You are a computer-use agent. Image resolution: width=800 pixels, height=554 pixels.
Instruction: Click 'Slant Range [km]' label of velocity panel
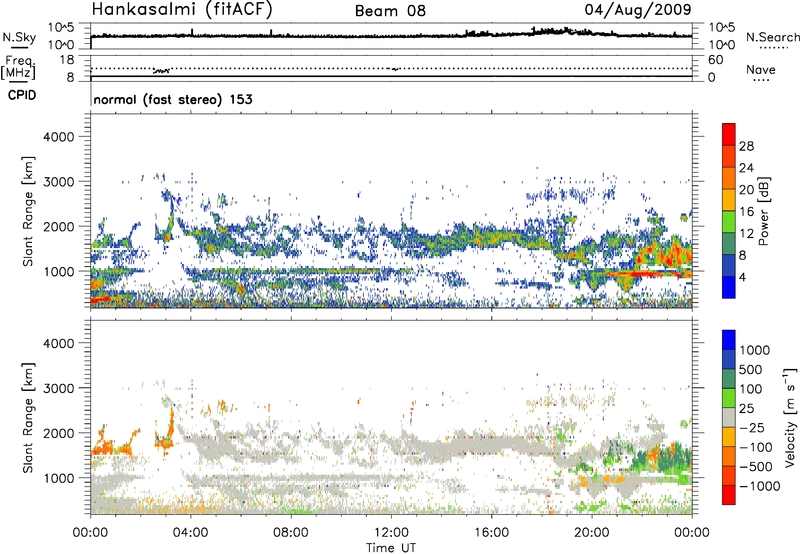(x=28, y=418)
